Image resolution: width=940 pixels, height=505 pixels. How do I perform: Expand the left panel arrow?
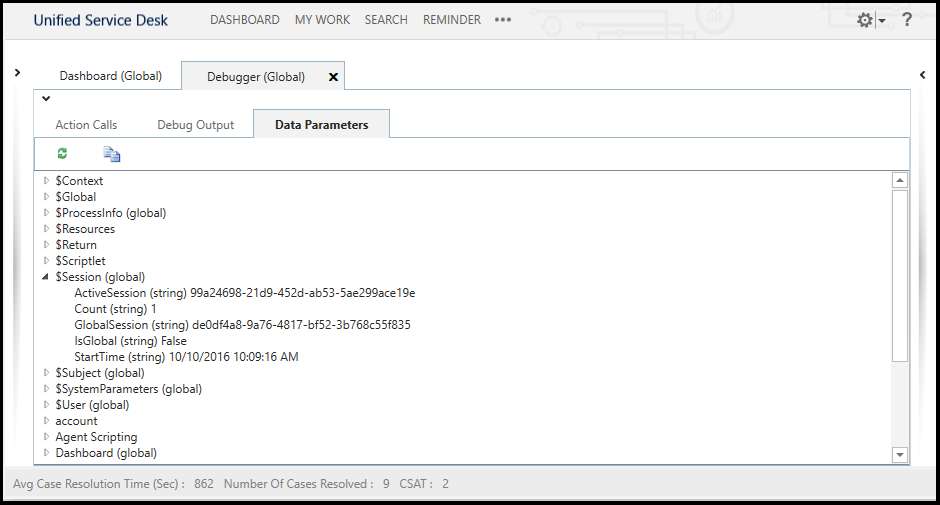(17, 73)
